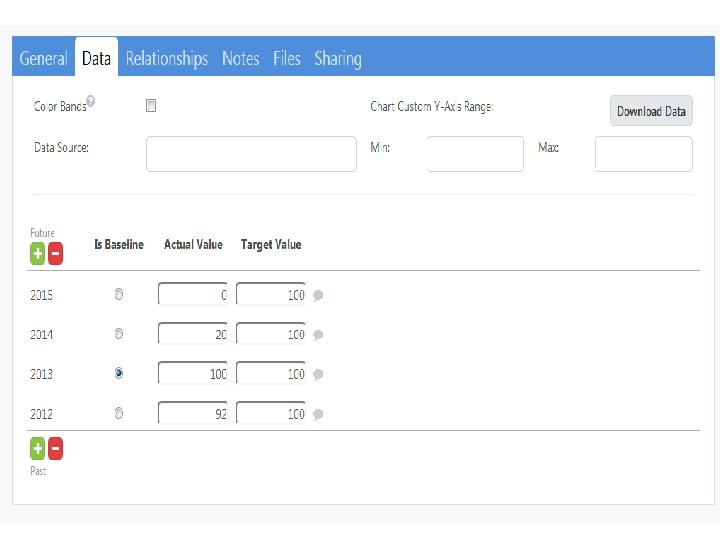Click the 2013 year label

(41, 374)
